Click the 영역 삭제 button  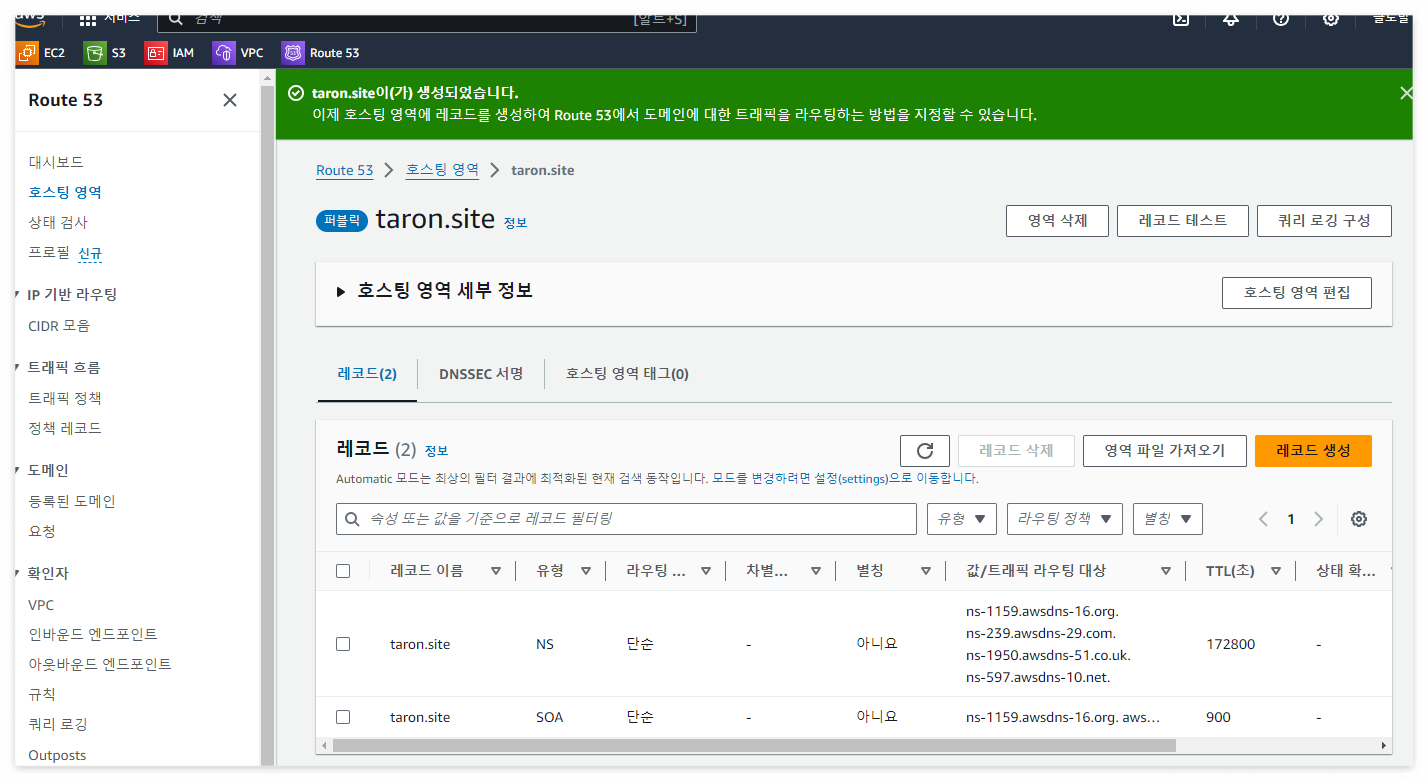coord(1057,221)
